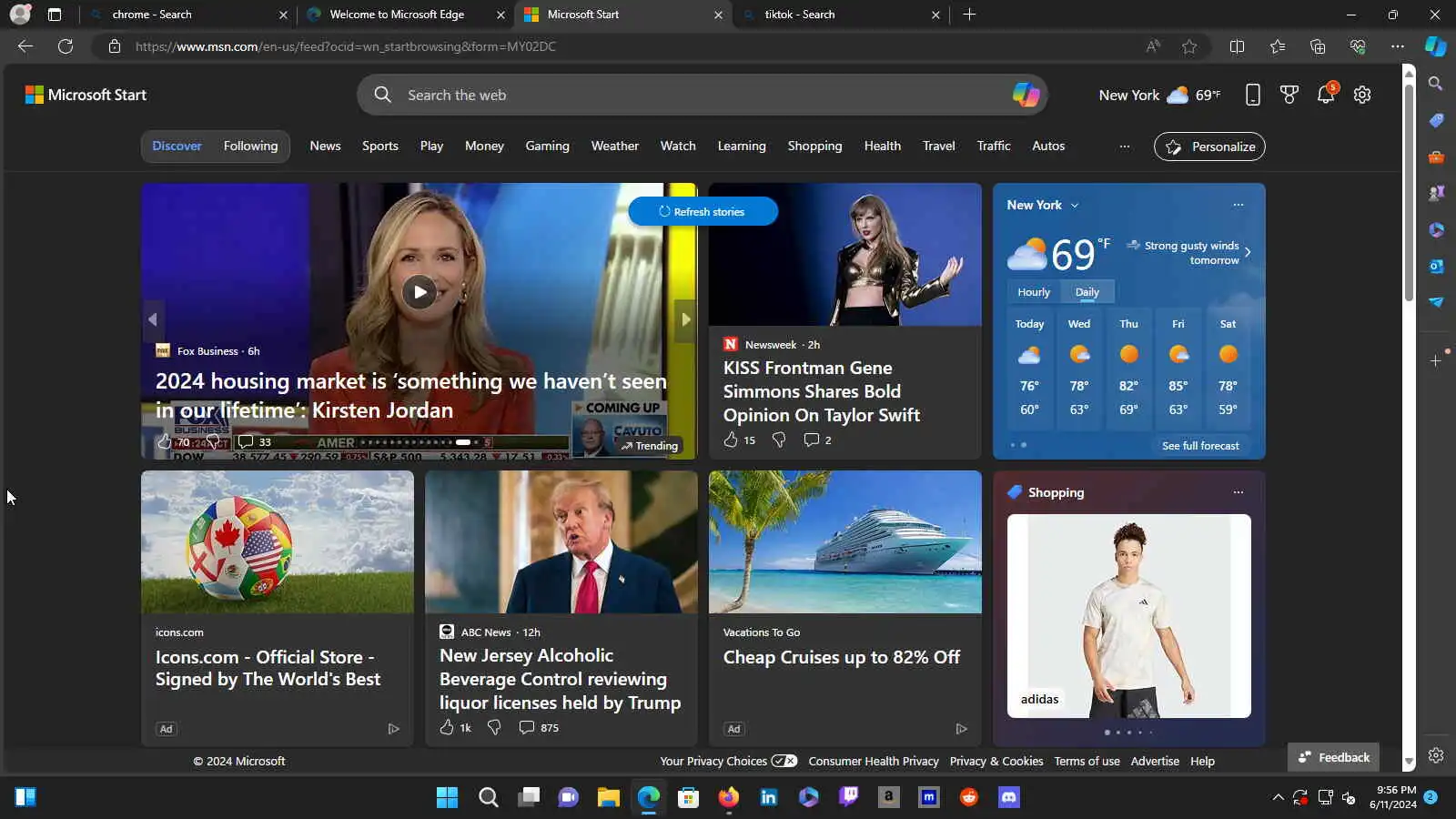The width and height of the screenshot is (1456, 819).
Task: Open the weather card three-dot menu
Action: point(1239,206)
